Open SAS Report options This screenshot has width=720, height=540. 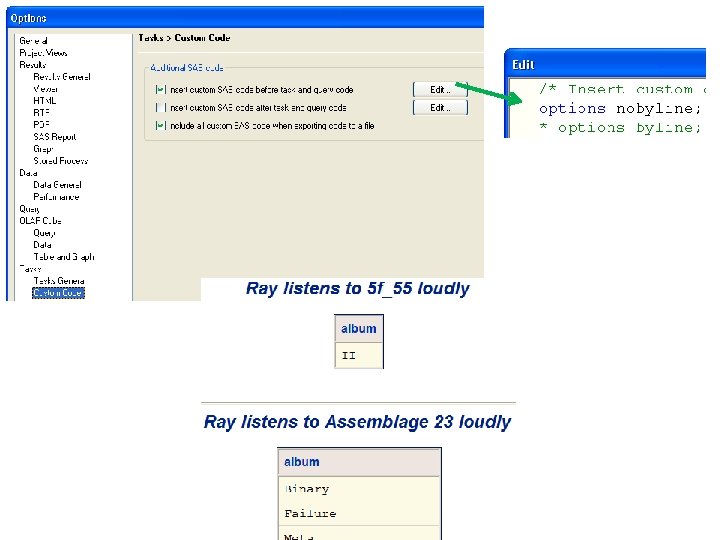click(55, 136)
